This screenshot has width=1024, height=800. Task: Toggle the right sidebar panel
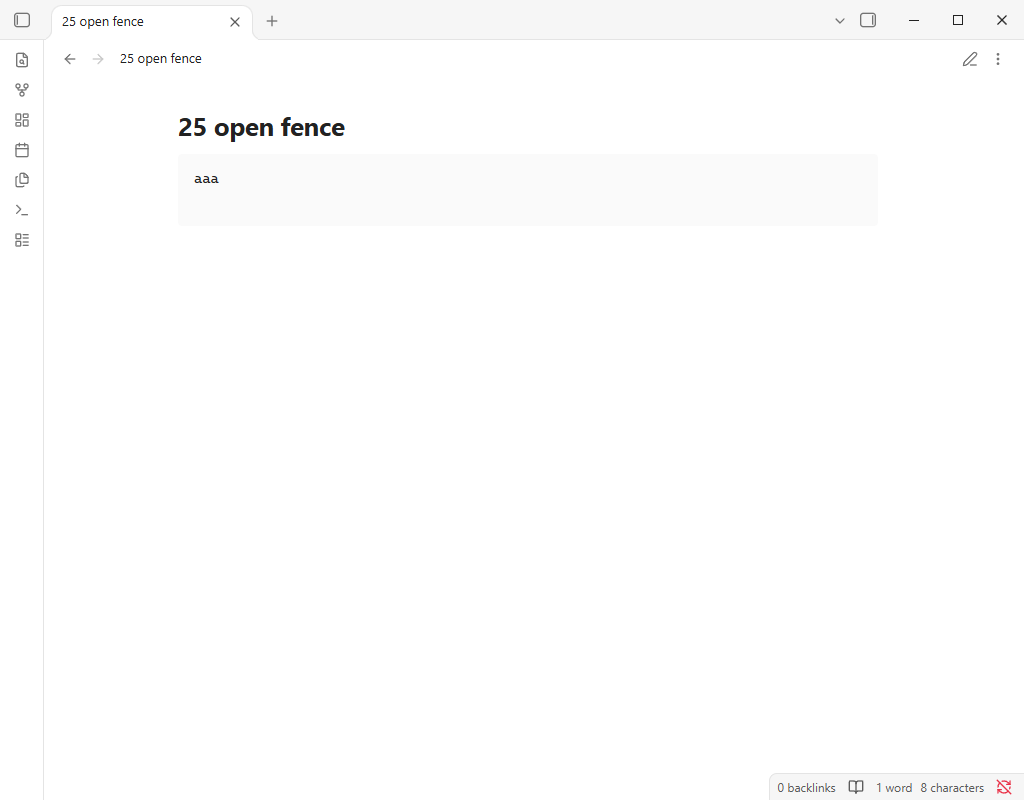pyautogui.click(x=868, y=20)
